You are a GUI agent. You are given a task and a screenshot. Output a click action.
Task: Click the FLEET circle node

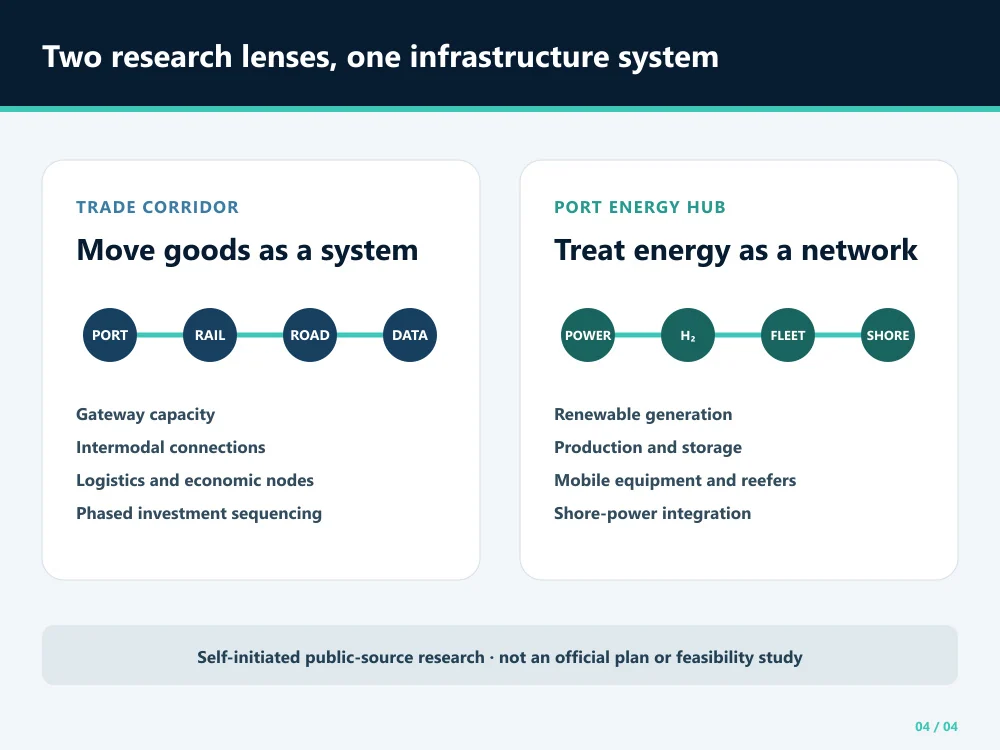[x=788, y=335]
